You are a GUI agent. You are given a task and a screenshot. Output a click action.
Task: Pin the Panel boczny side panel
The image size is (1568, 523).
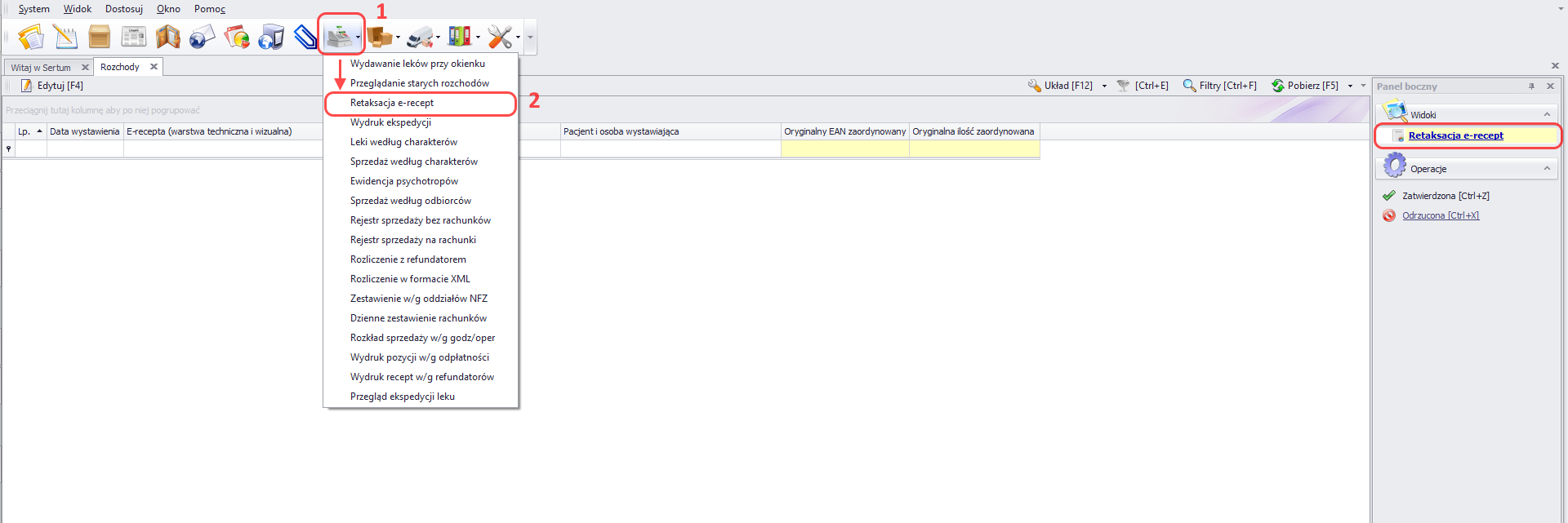tap(1531, 86)
